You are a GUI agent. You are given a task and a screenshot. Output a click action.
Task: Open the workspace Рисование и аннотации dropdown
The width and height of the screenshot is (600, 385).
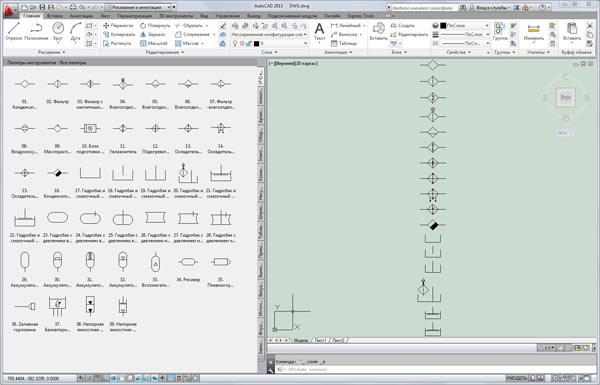point(138,7)
